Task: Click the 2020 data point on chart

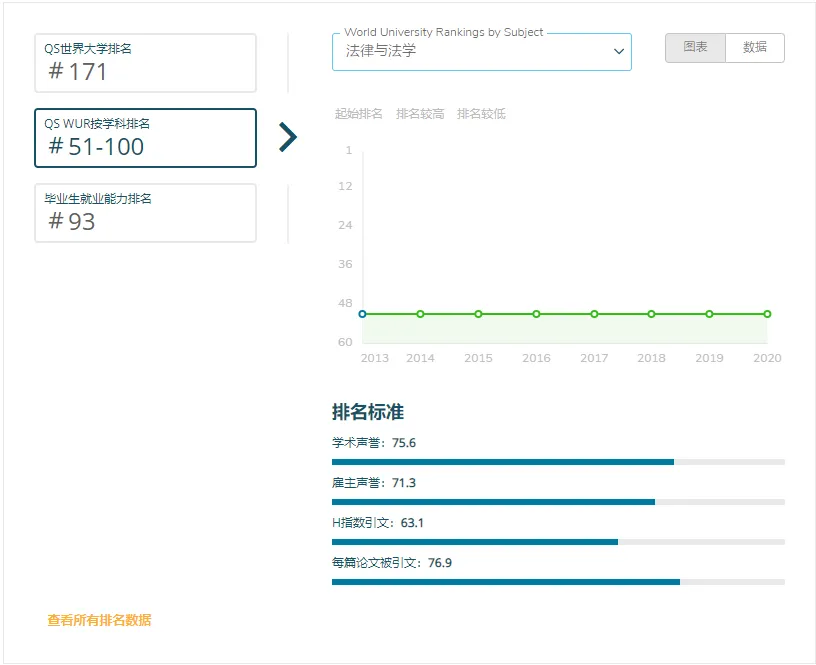Action: pyautogui.click(x=767, y=314)
